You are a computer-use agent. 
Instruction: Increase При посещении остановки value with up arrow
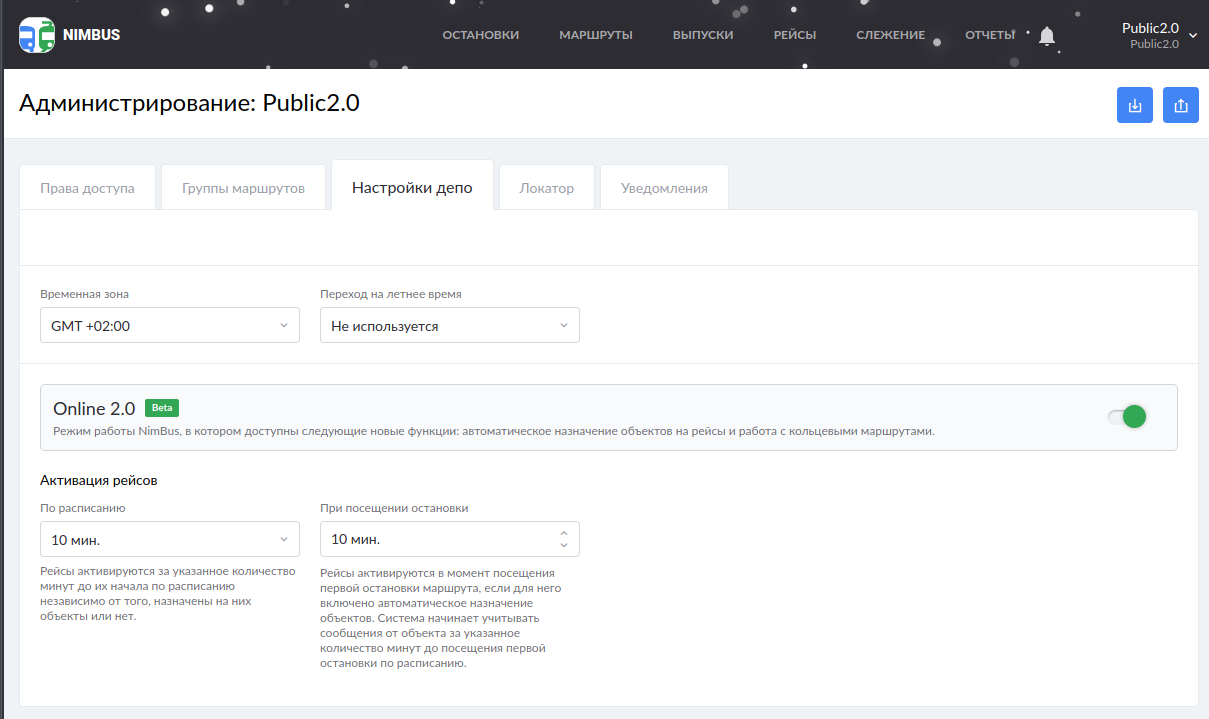pos(564,533)
